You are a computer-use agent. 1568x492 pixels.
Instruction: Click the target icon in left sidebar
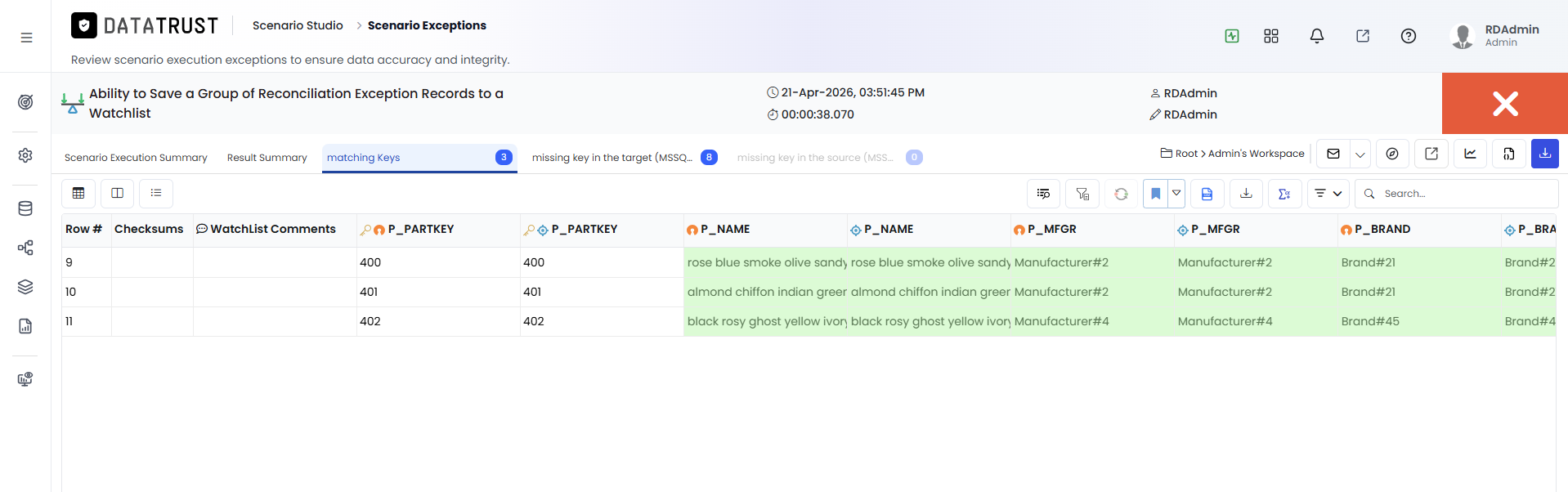pos(25,102)
